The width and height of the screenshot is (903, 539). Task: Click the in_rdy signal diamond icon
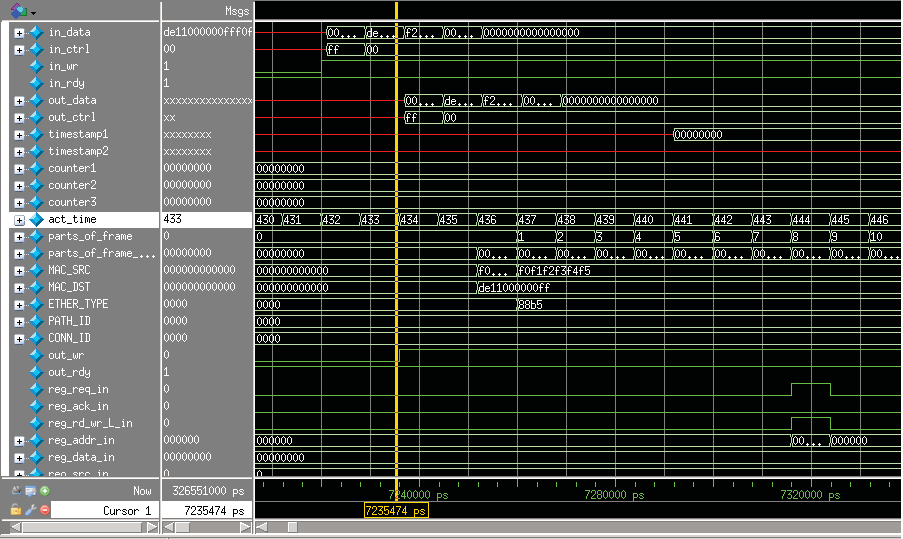click(36, 83)
